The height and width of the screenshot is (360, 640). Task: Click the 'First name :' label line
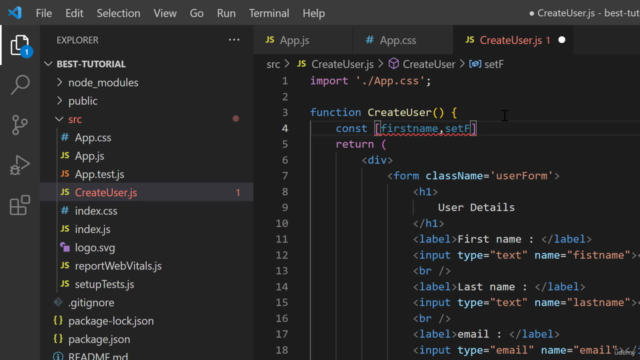[502, 239]
